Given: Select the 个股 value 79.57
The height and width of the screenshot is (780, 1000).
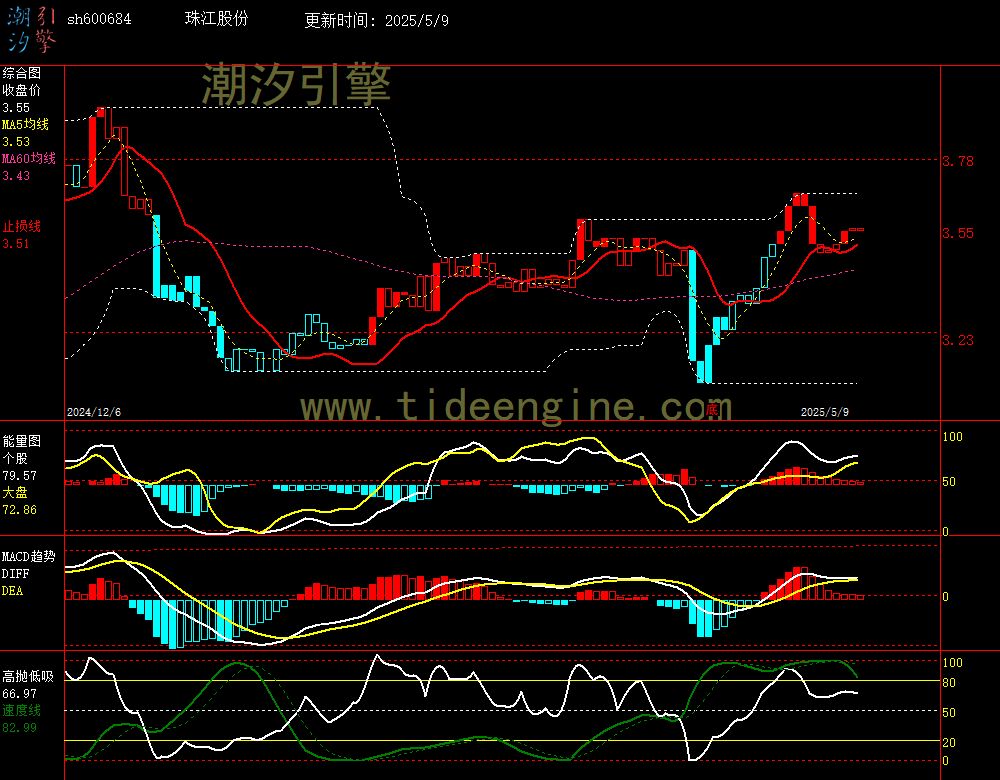Looking at the screenshot, I should (x=19, y=476).
